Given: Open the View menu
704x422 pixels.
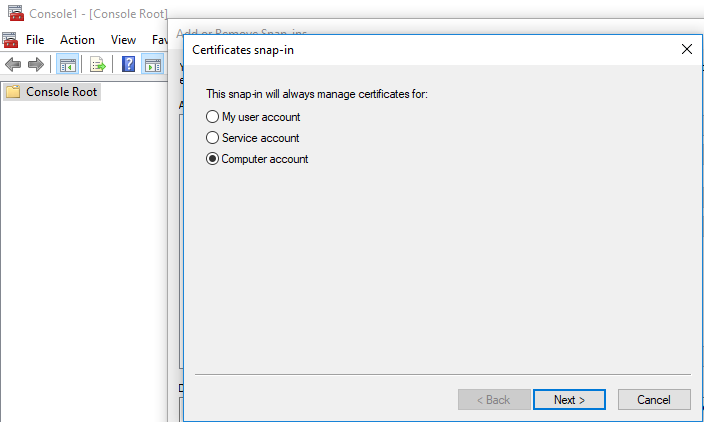Looking at the screenshot, I should tap(123, 40).
